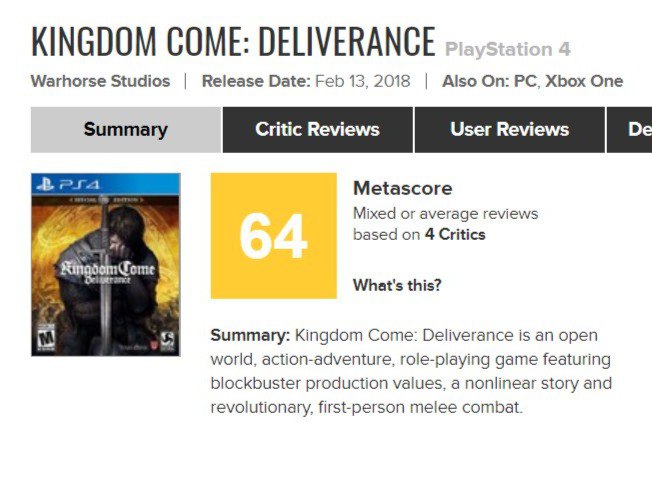
Task: Click the partially visible "De" tab
Action: point(635,129)
